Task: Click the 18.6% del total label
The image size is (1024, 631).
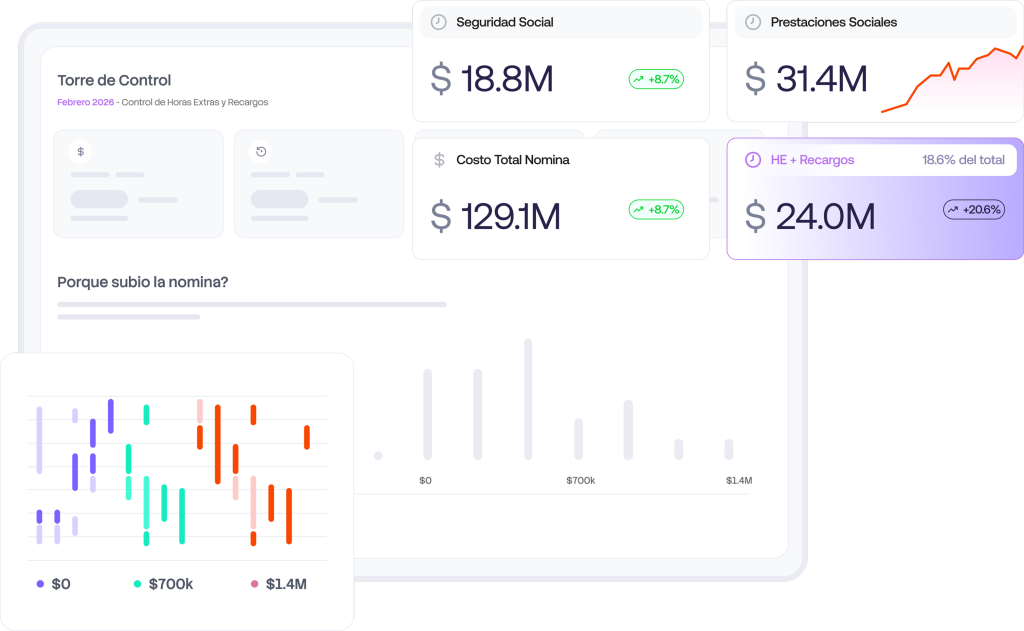Action: point(963,160)
